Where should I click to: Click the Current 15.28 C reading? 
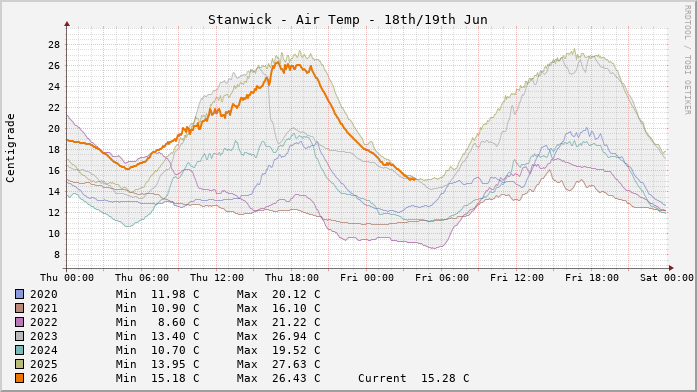[x=413, y=378]
